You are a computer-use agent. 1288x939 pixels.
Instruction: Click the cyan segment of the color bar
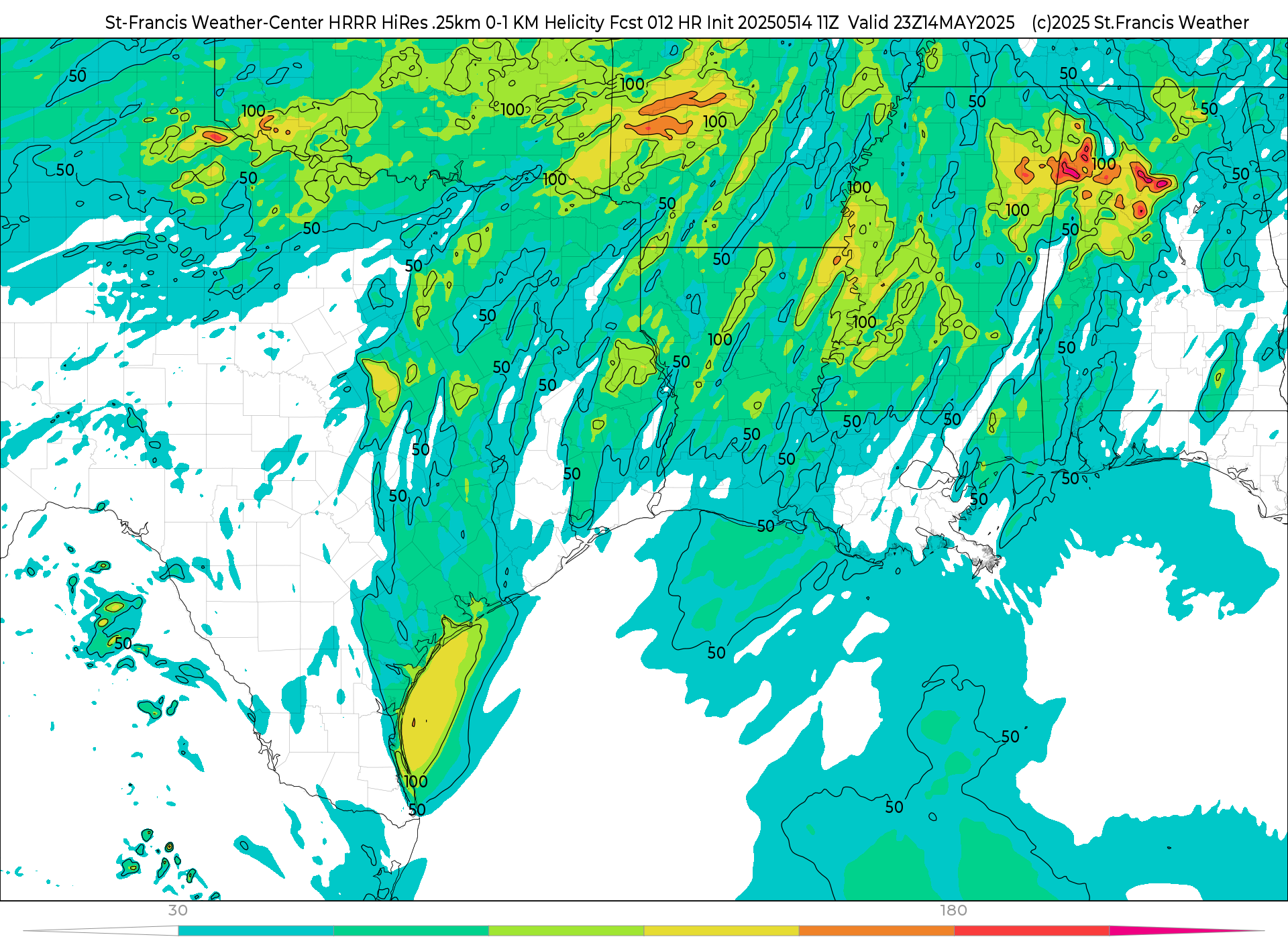coord(256,931)
